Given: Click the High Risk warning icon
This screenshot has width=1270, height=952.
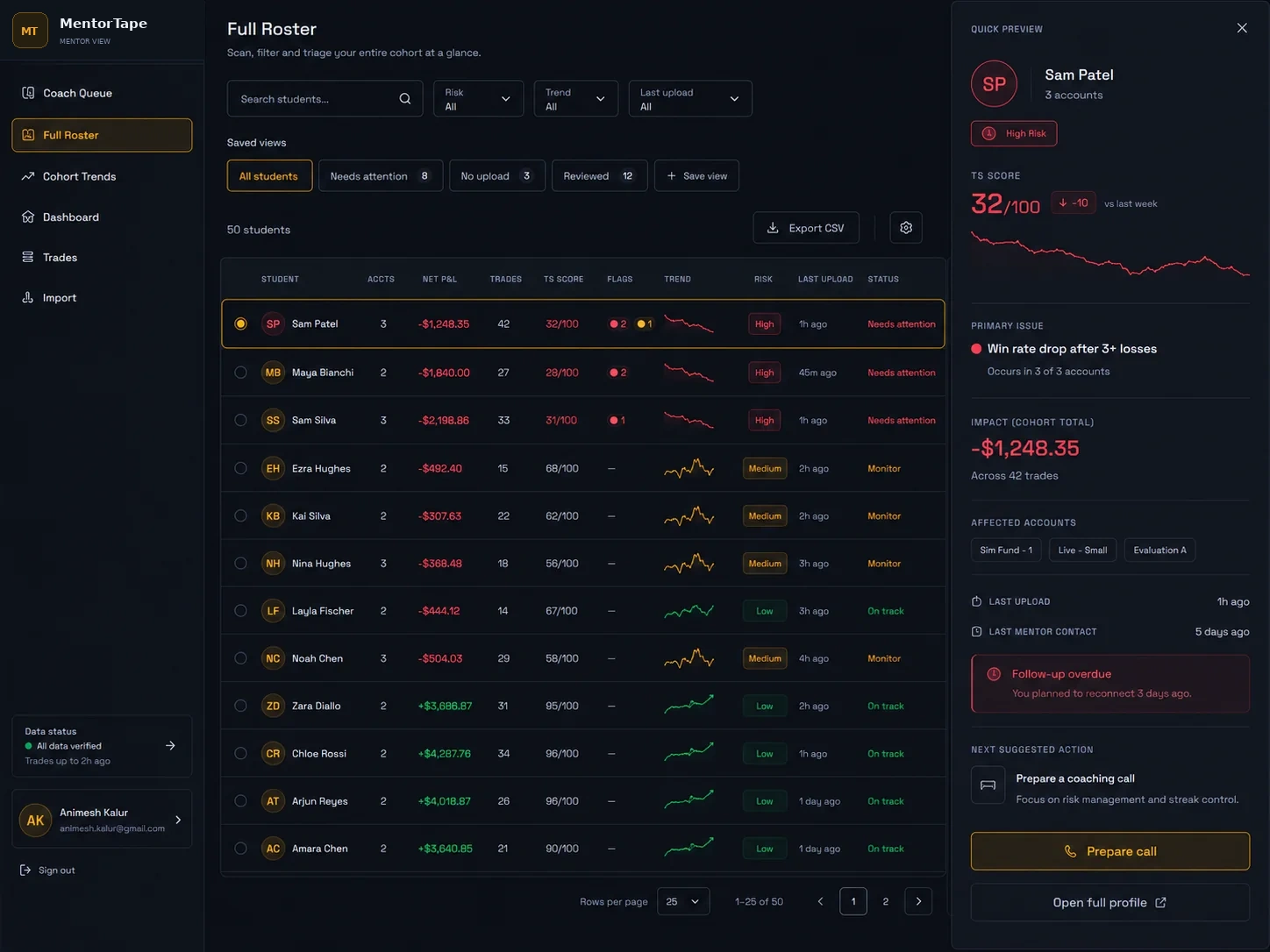Looking at the screenshot, I should (989, 133).
